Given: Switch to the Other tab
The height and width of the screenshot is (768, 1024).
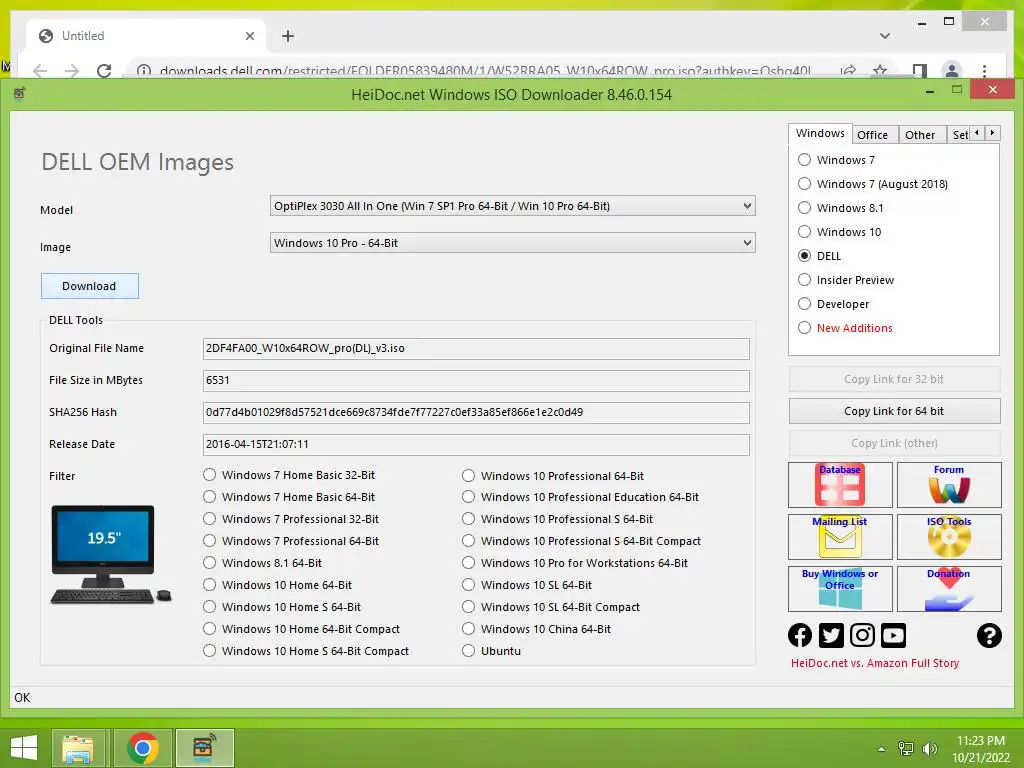Looking at the screenshot, I should click(x=920, y=135).
